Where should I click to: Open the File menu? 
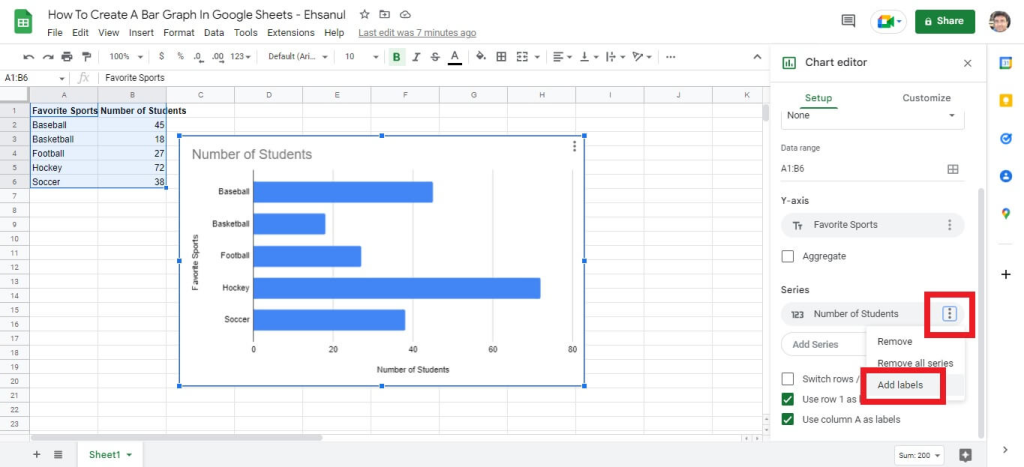55,33
